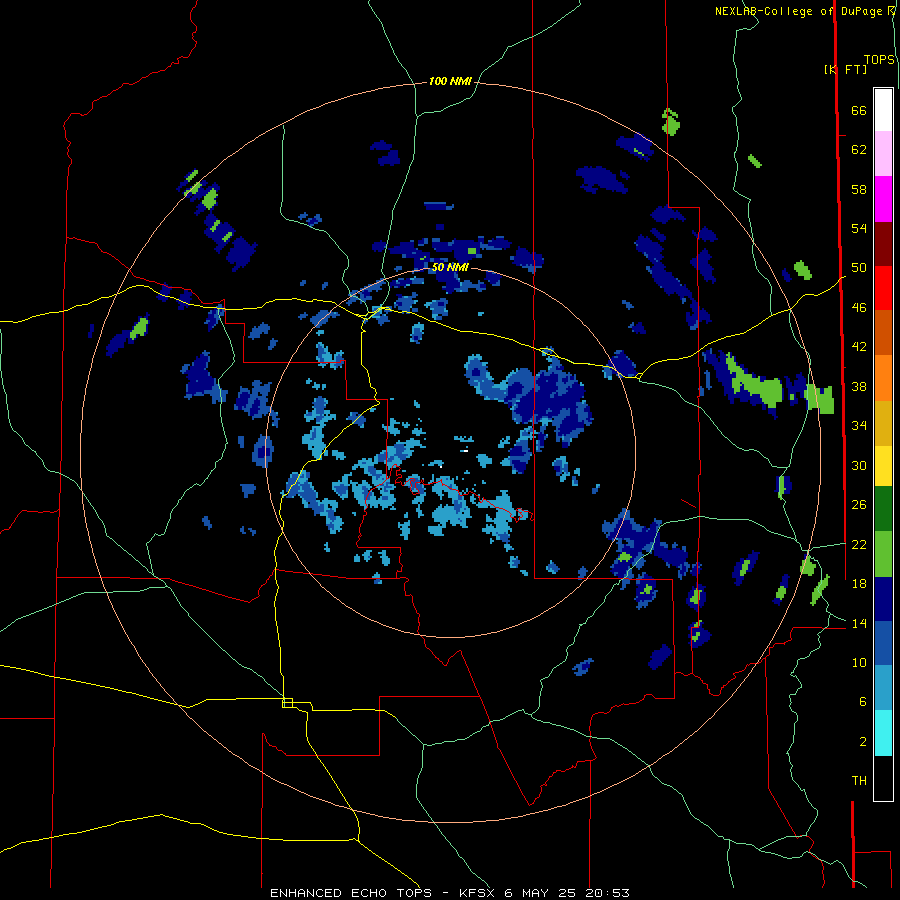Click the magenta legend swatch
Image resolution: width=900 pixels, height=900 pixels.
click(x=883, y=199)
